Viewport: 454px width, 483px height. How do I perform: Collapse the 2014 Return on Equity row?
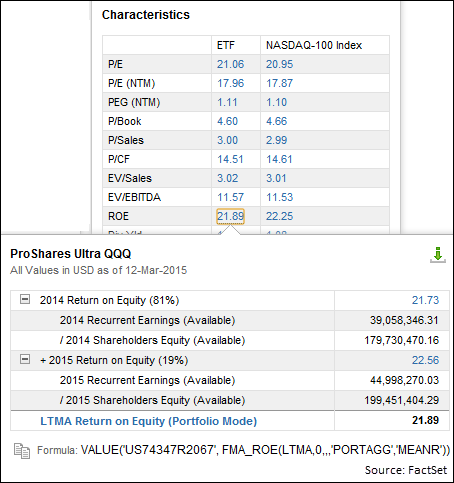click(25, 299)
